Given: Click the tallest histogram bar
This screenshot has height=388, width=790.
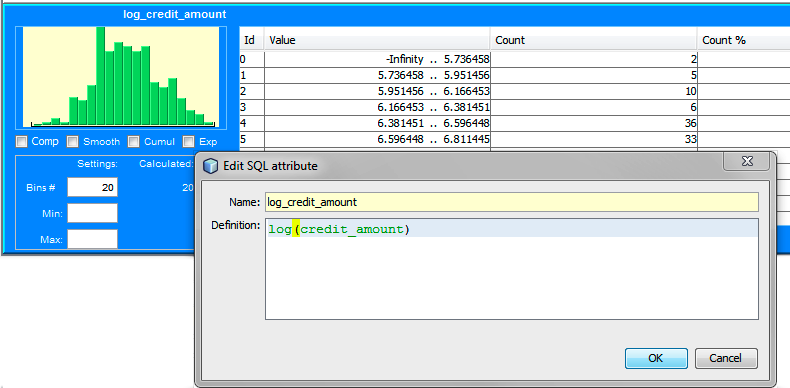Looking at the screenshot, I should tap(101, 76).
